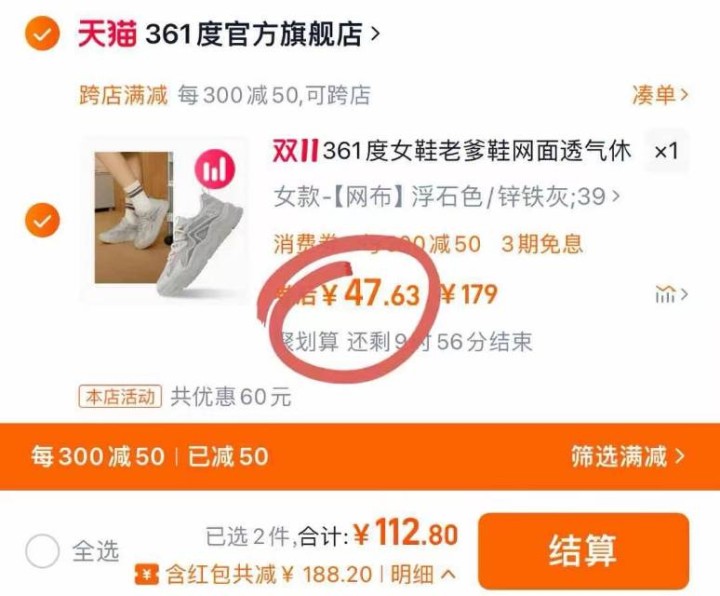This screenshot has height=596, width=720.
Task: Open 361度官方旗舰店 store page arrow
Action: (375, 34)
